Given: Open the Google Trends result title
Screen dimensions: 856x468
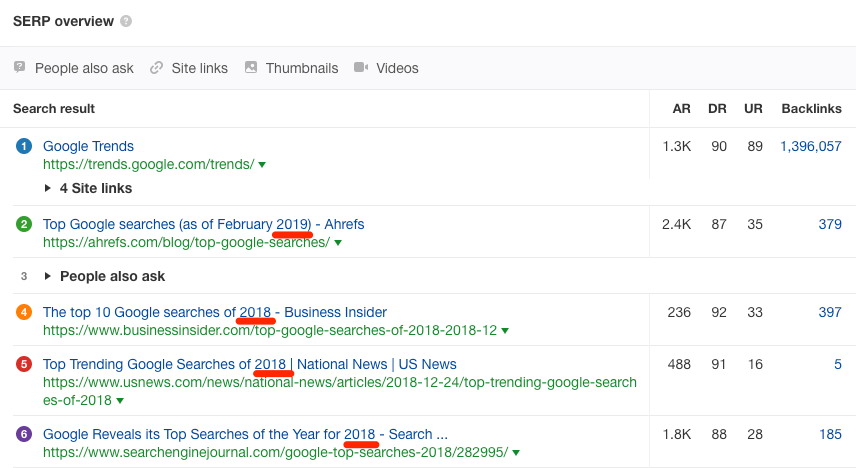Looking at the screenshot, I should click(x=88, y=146).
